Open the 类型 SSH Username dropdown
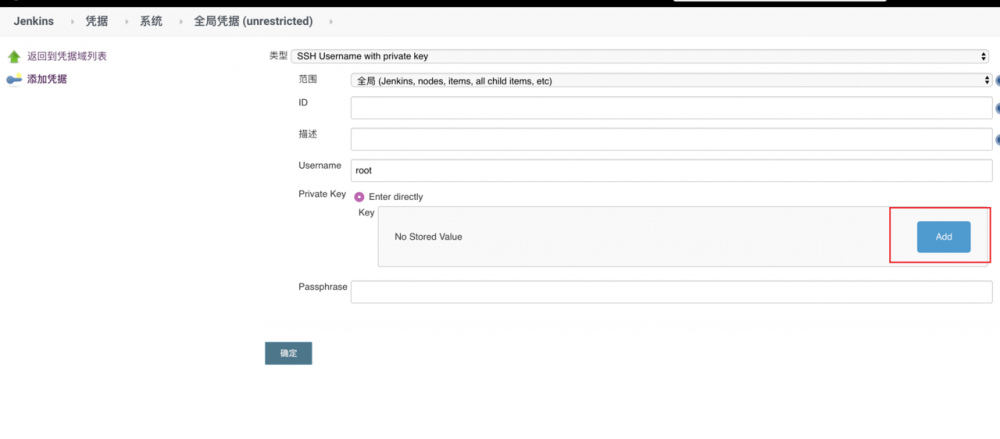This screenshot has width=1000, height=439. 640,56
